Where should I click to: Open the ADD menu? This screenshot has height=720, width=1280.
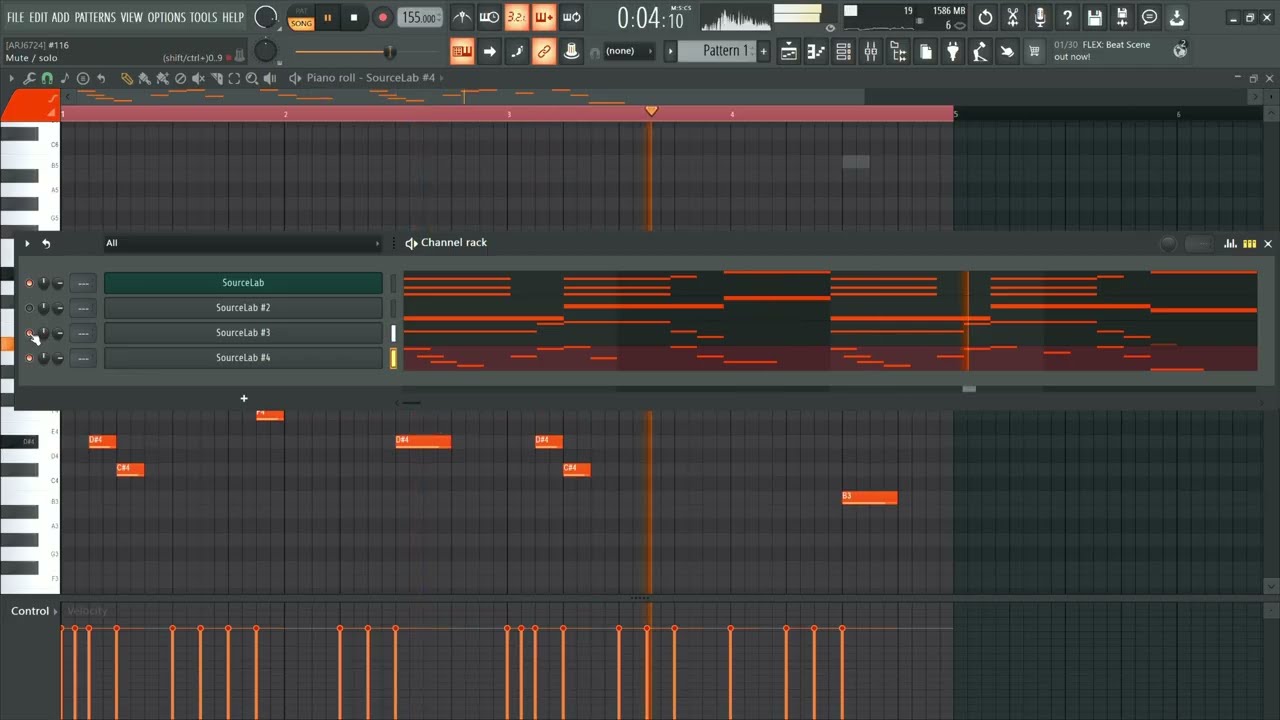(x=61, y=17)
